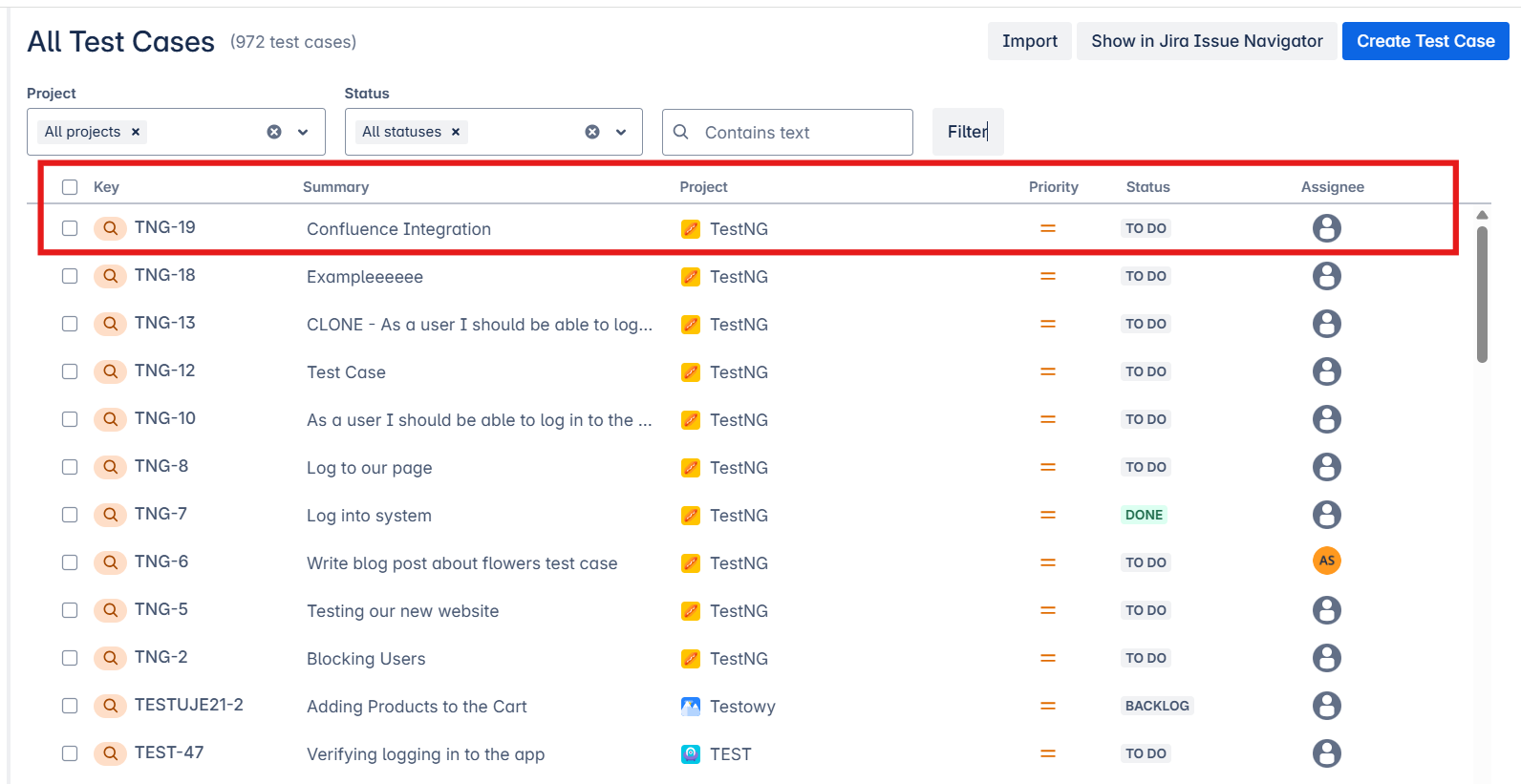Click the Testing our new website summary
Image resolution: width=1521 pixels, height=784 pixels.
pyautogui.click(x=402, y=611)
